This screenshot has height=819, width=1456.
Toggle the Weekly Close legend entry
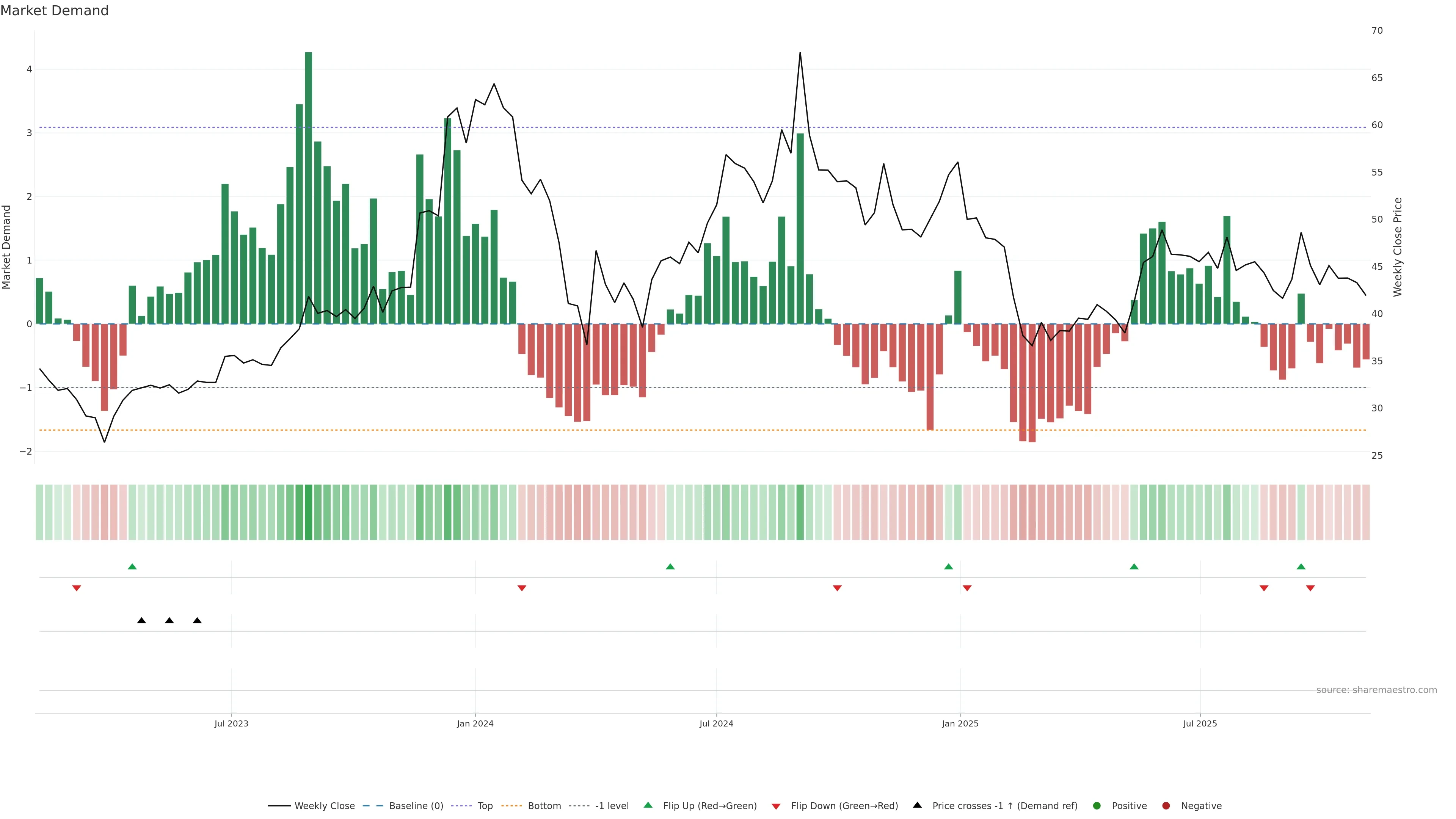[324, 806]
